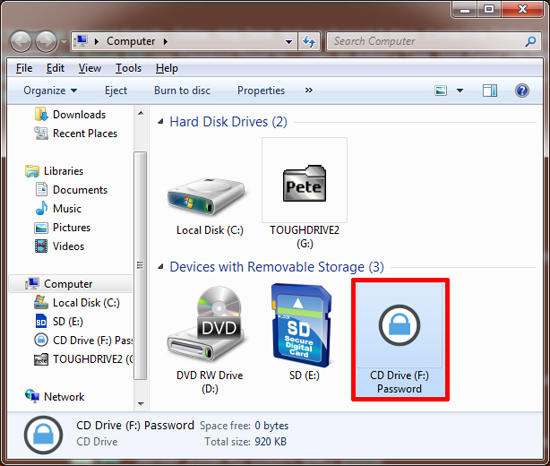The height and width of the screenshot is (466, 550).
Task: Select the SD (E:) card drive icon
Action: pos(302,325)
